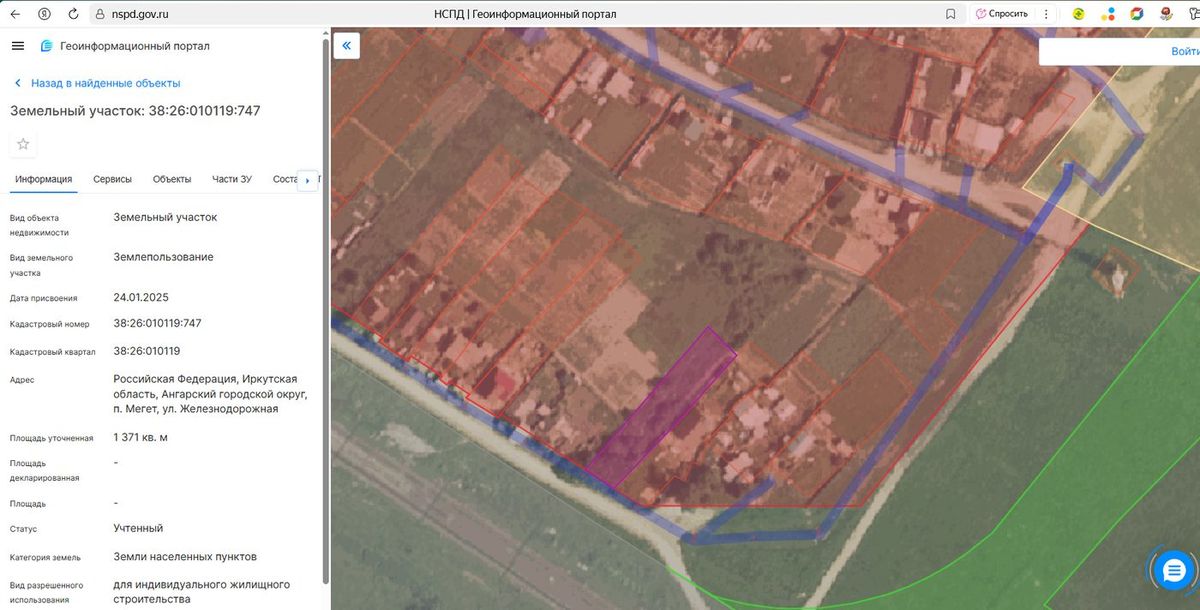
Task: Add parcel to favorites with star
Action: 23,144
